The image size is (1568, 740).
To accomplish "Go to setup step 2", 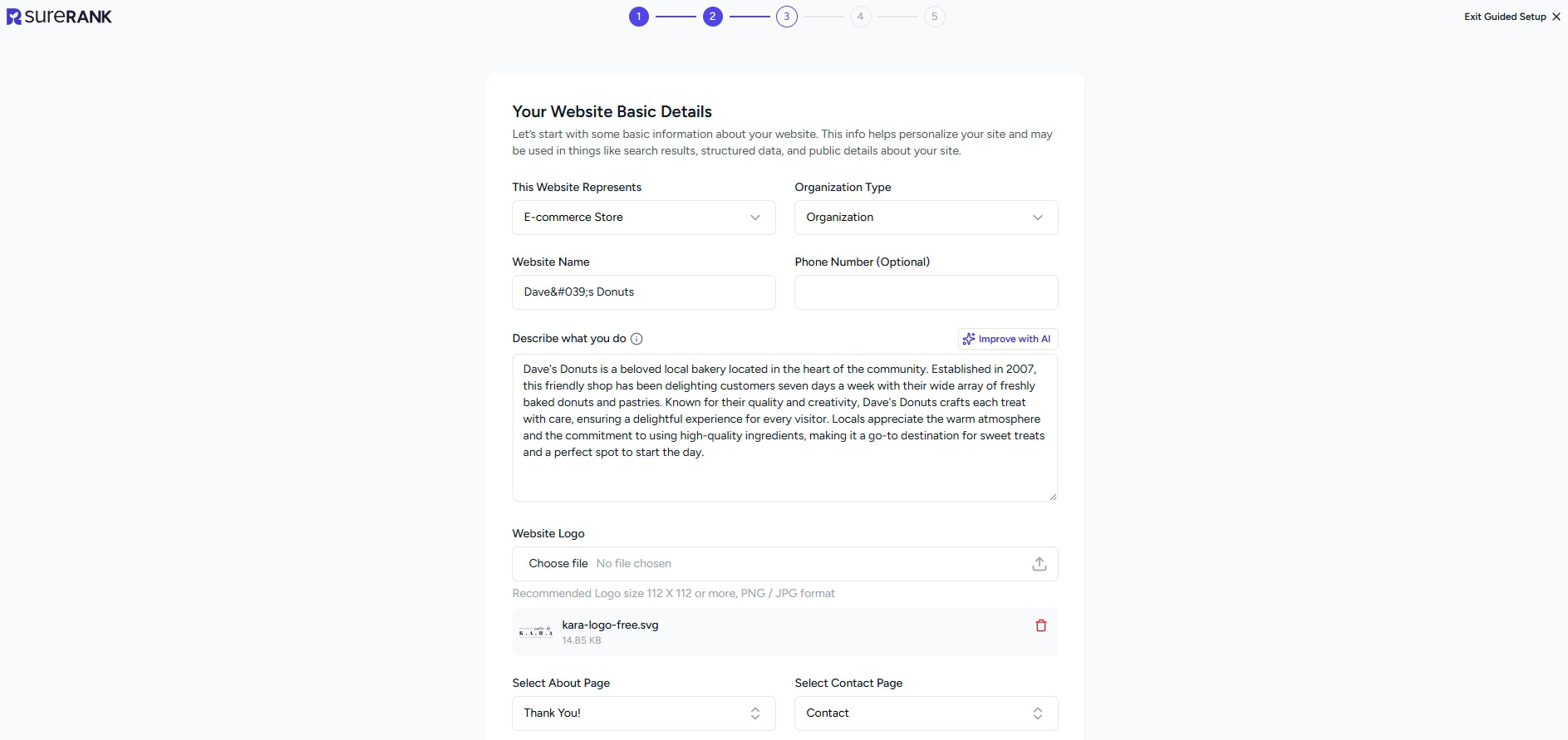I will pyautogui.click(x=712, y=17).
